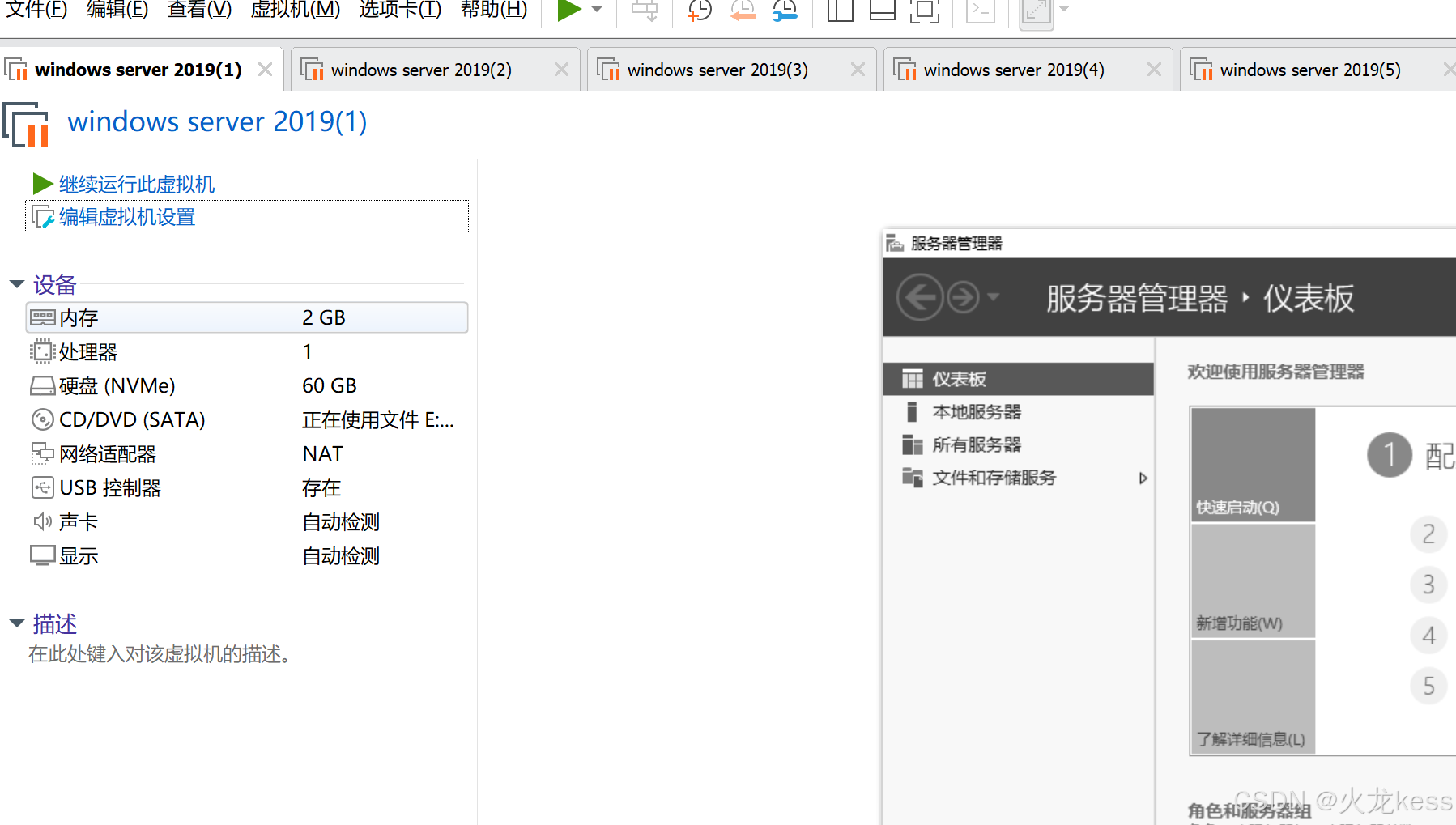Click 编辑虚拟机设置 link
The height and width of the screenshot is (825, 1456).
(x=127, y=217)
